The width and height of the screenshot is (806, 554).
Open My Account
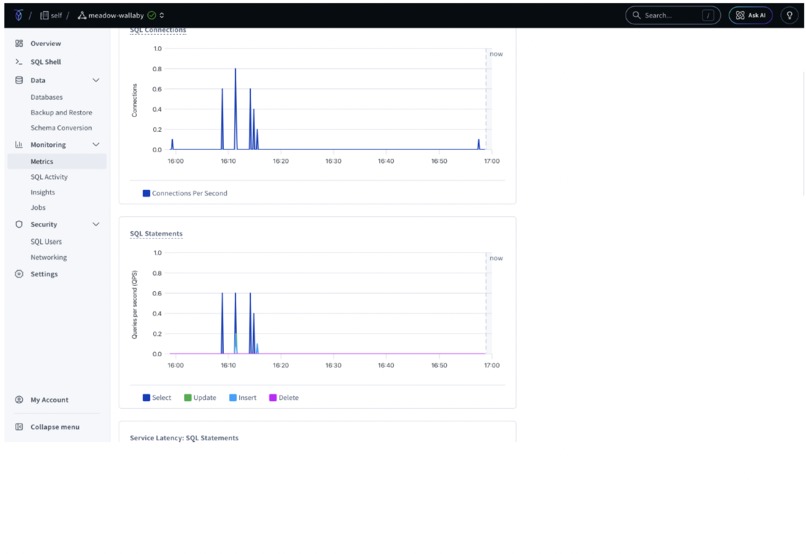(49, 400)
